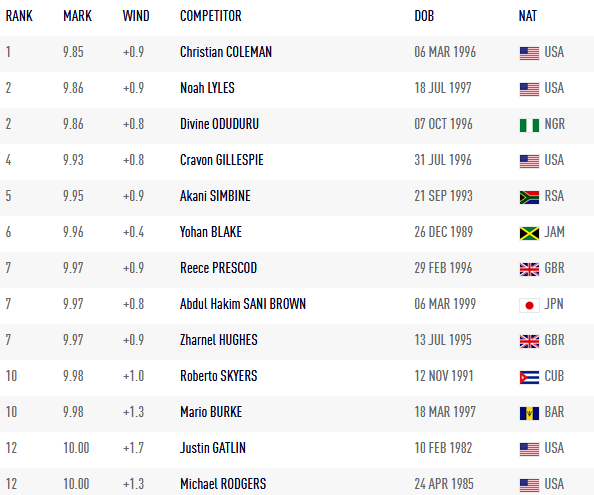The width and height of the screenshot is (594, 495).
Task: Click the South Africa flag beside RSA
Action: [x=529, y=197]
